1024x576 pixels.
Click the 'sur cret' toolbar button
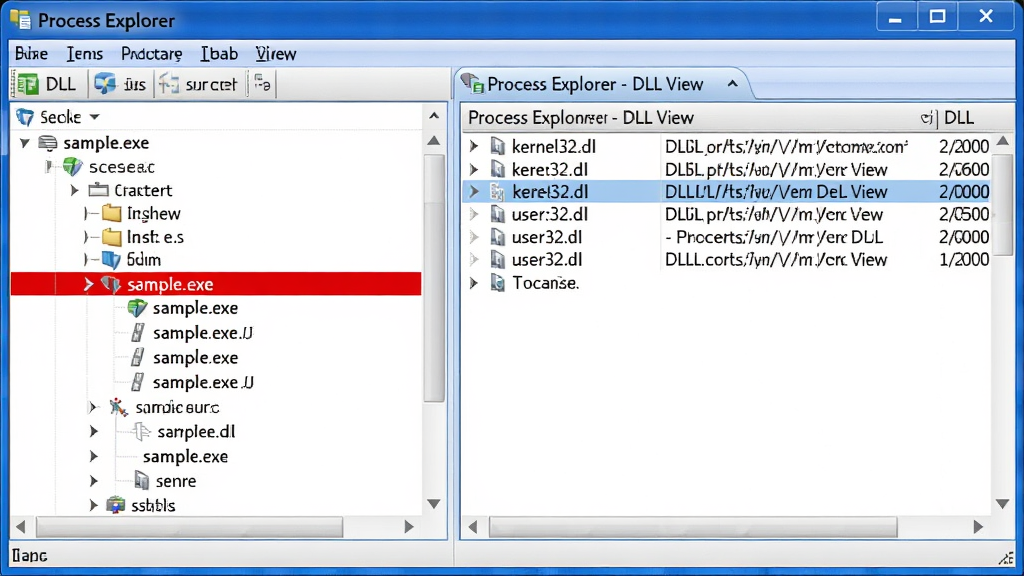(x=199, y=84)
